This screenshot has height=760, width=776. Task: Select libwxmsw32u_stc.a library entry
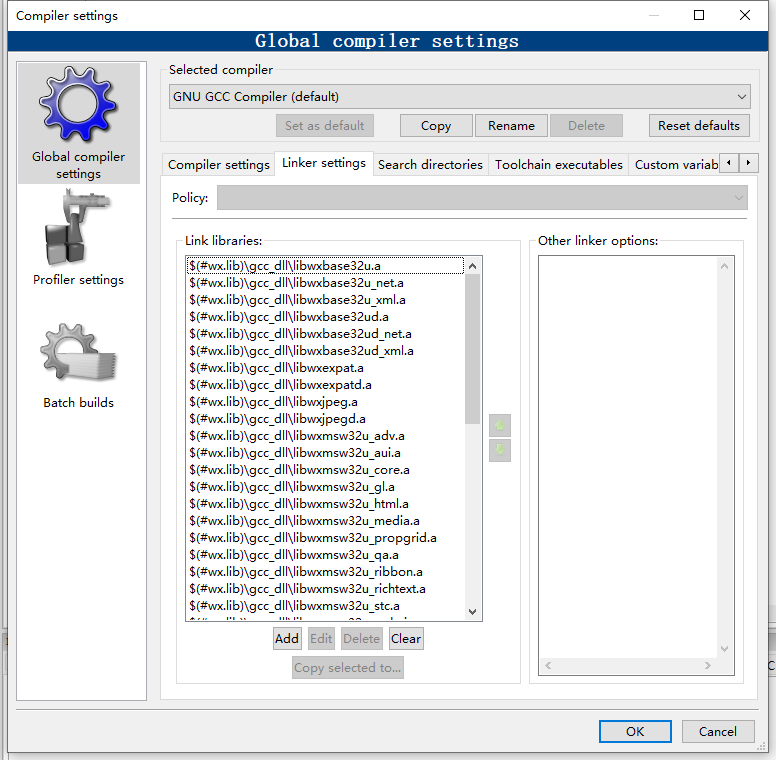click(x=325, y=606)
